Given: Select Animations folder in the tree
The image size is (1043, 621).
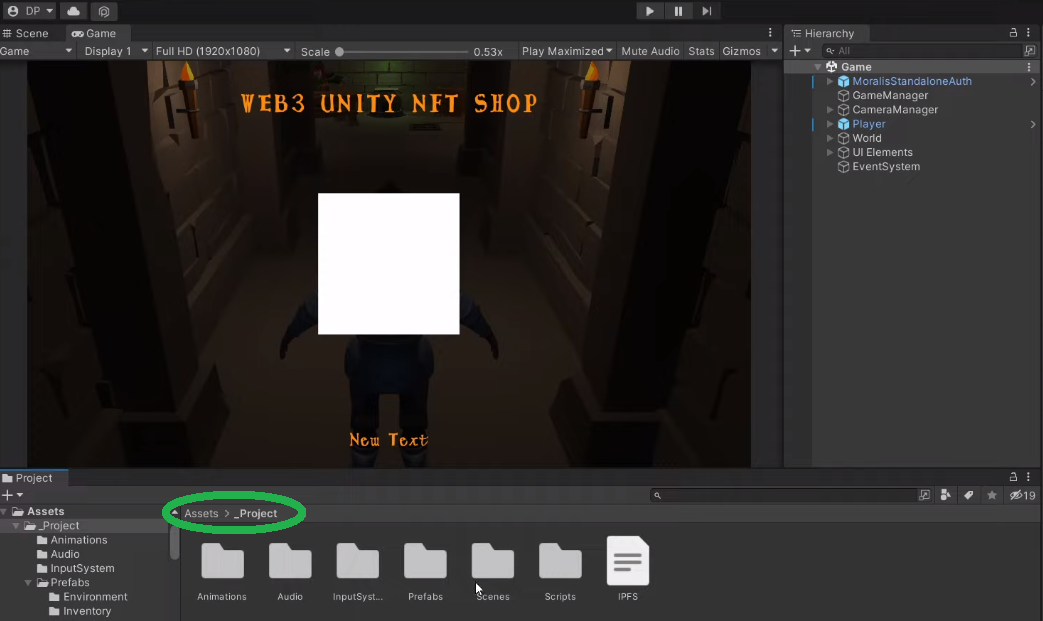Looking at the screenshot, I should pos(78,540).
